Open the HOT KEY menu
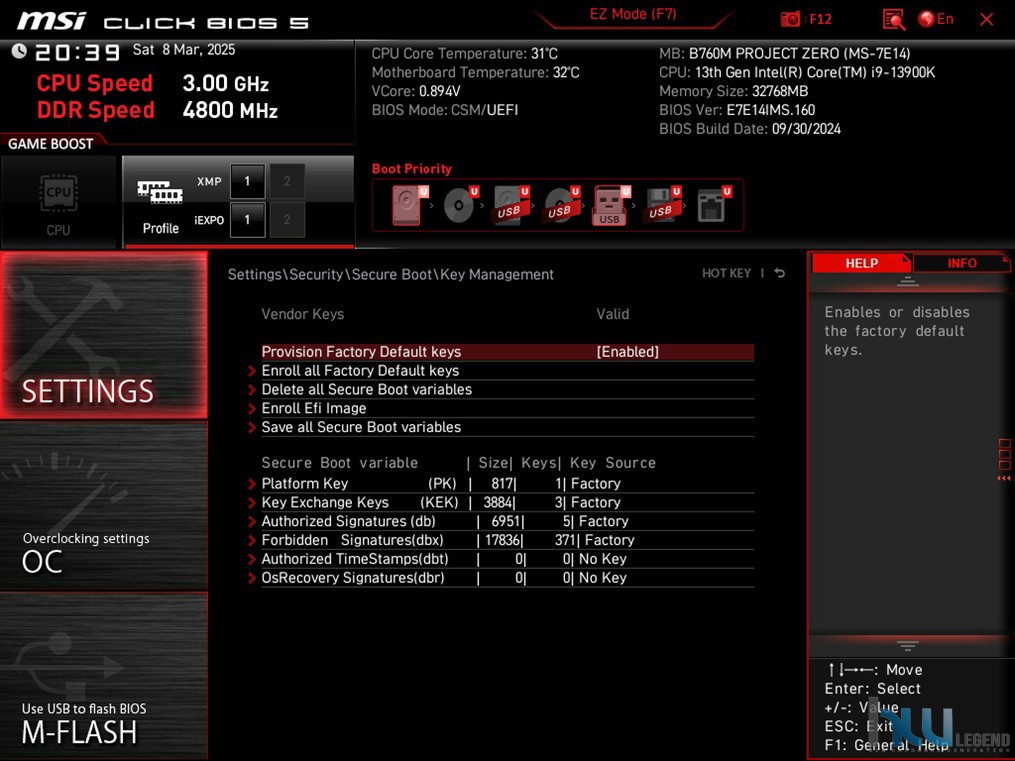 (726, 273)
